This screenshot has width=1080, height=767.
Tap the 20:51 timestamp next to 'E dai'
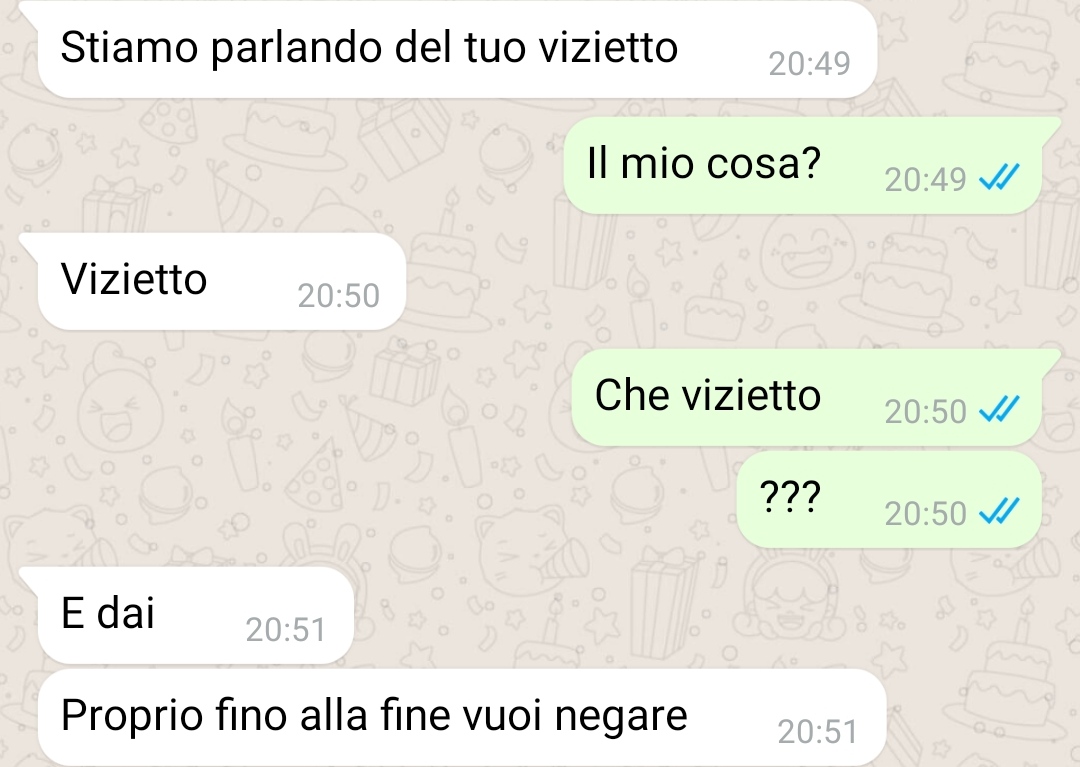[x=285, y=630]
